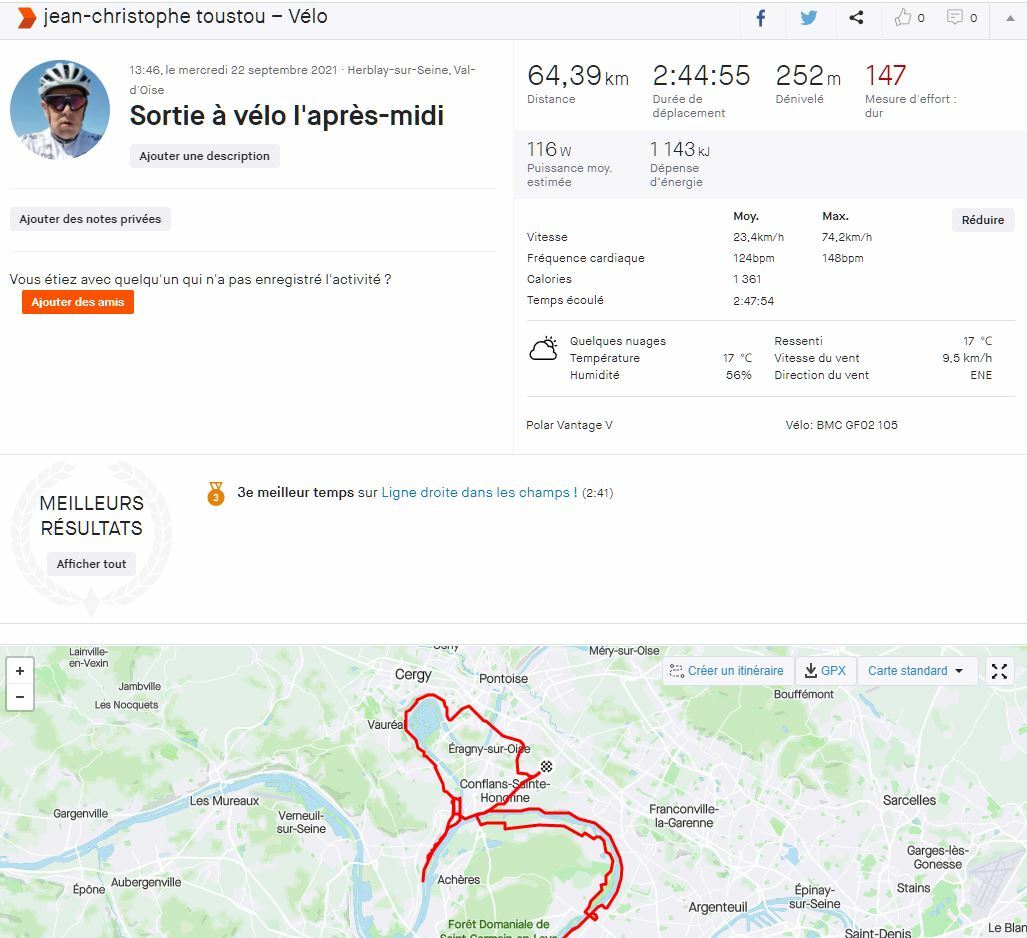Screen dimensions: 1027x938
Task: Collapse header using the up arrow
Action: coord(1010,18)
